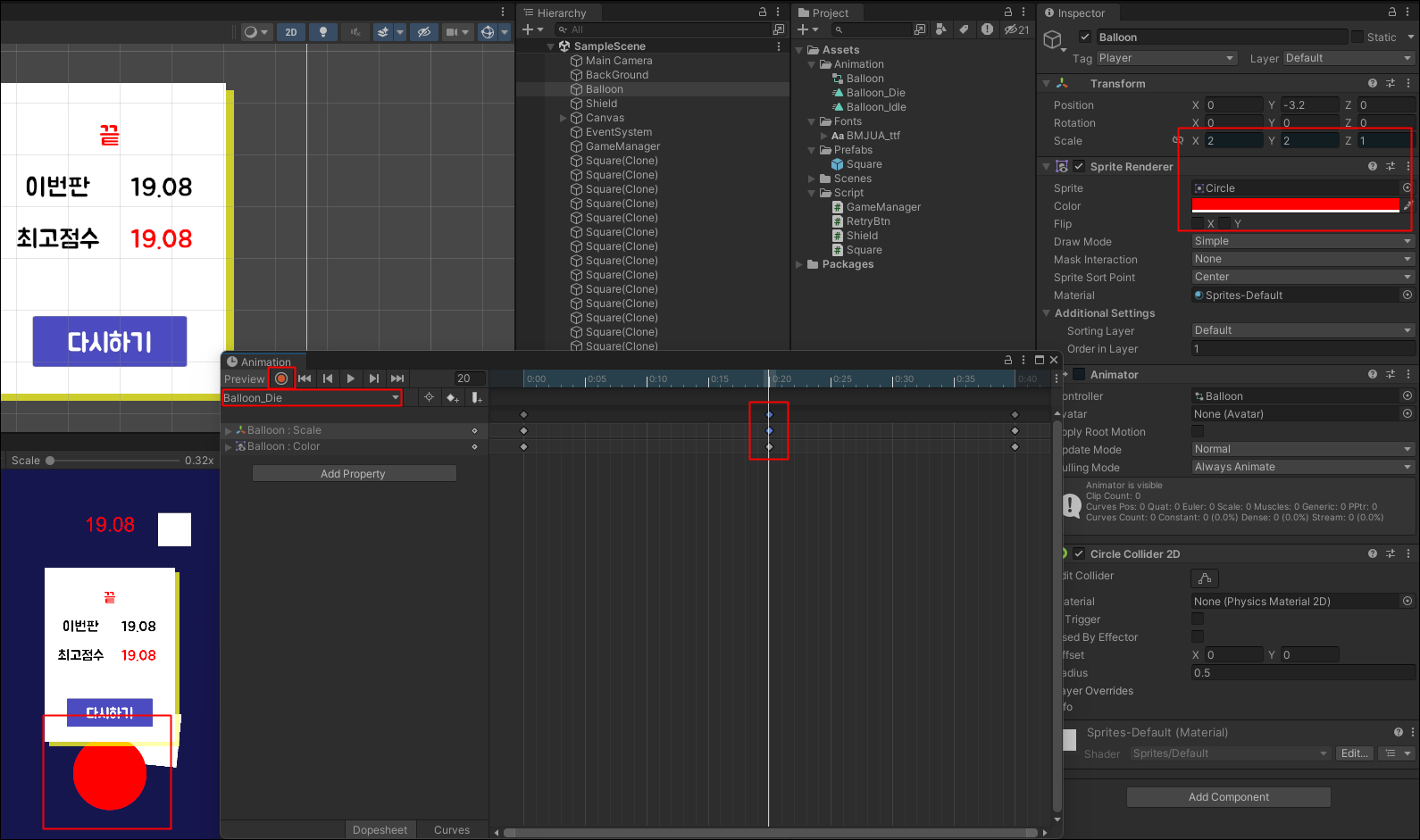Image resolution: width=1420 pixels, height=840 pixels.
Task: Toggle Flip Y checkbox
Action: [x=1225, y=223]
